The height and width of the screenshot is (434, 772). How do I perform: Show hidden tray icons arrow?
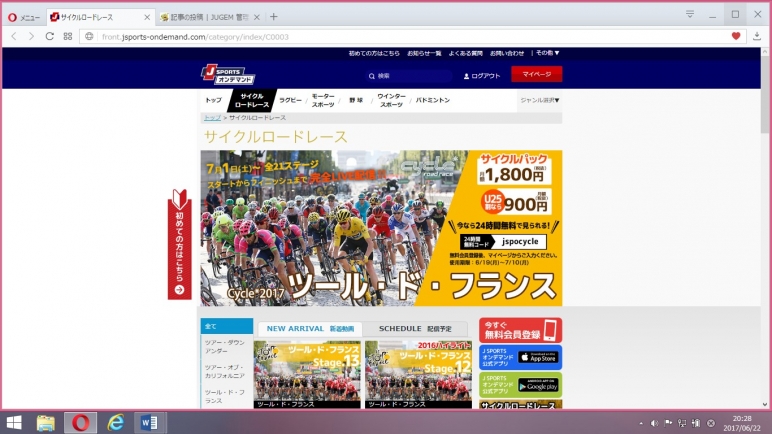tap(641, 423)
